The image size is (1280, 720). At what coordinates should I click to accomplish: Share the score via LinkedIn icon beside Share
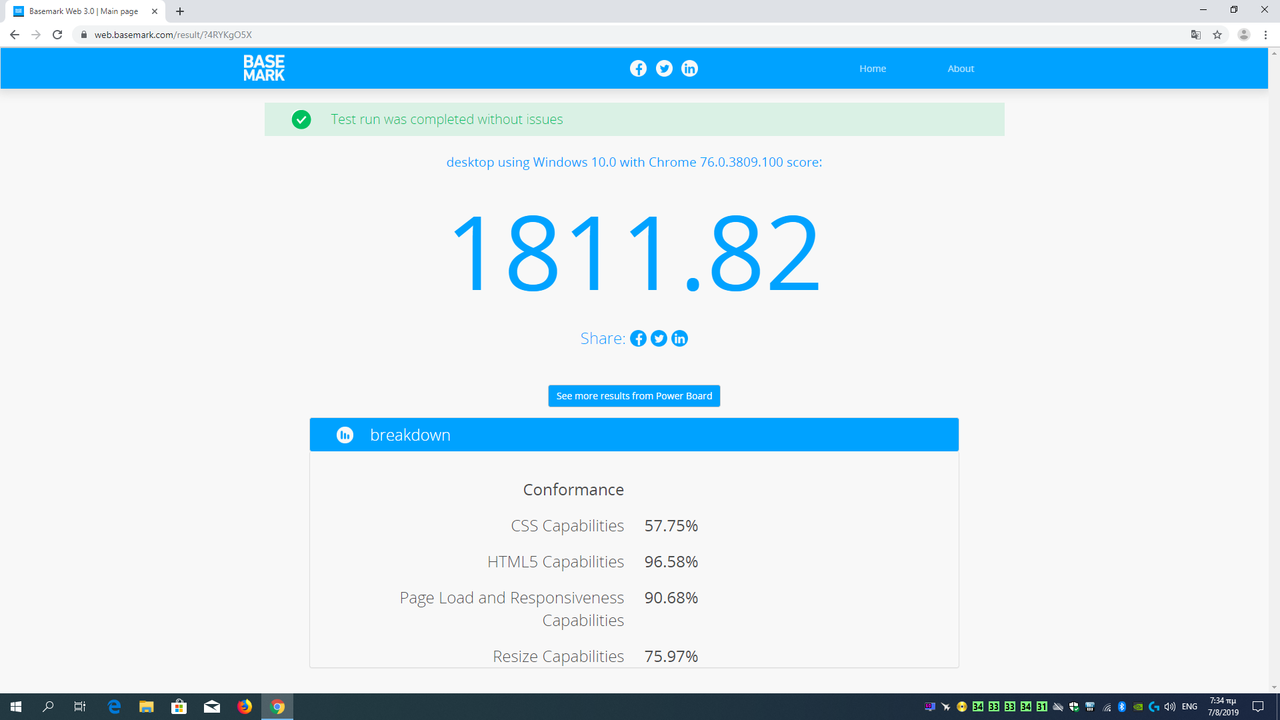pos(680,338)
